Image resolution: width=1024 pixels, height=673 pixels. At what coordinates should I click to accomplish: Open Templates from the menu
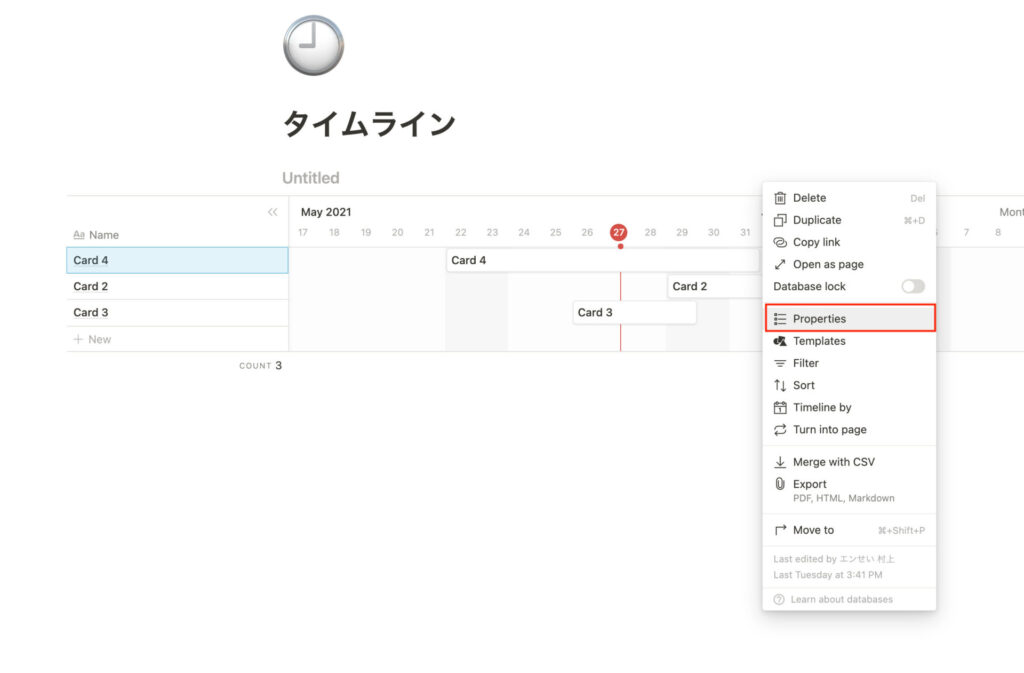[x=849, y=341]
